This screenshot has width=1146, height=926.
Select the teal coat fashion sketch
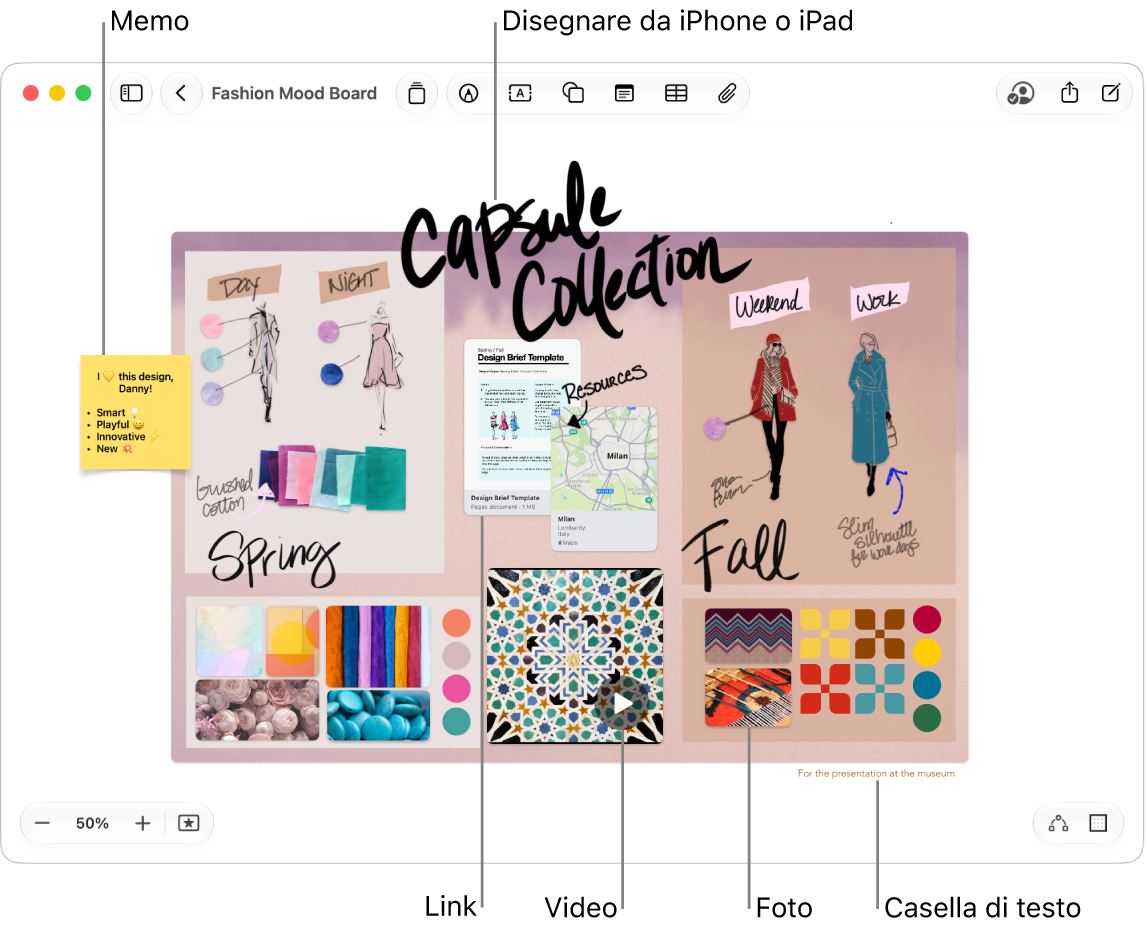pos(872,414)
